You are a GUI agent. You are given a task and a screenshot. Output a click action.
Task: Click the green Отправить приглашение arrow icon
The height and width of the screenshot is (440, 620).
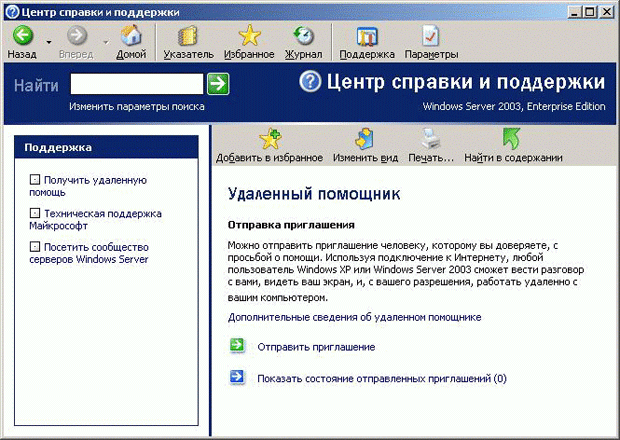pyautogui.click(x=237, y=345)
